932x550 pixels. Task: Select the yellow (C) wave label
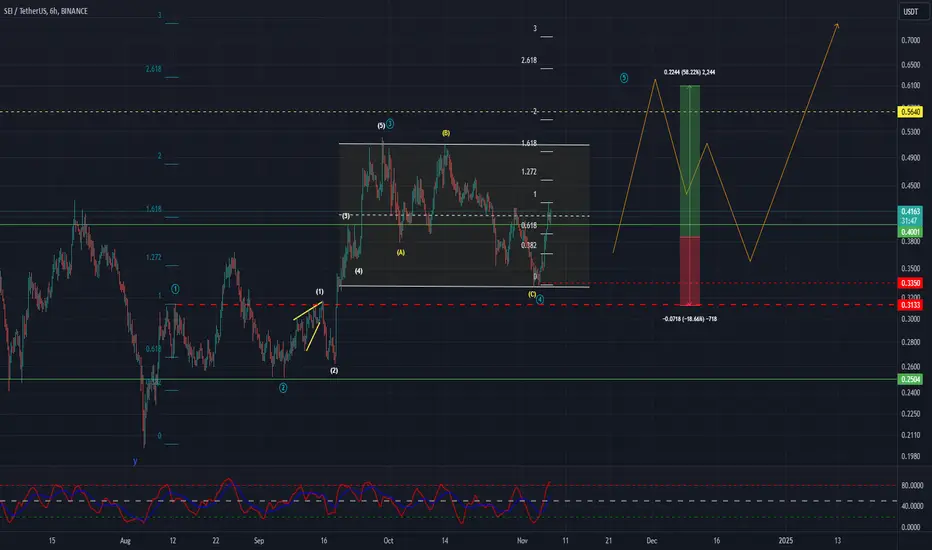coord(532,294)
